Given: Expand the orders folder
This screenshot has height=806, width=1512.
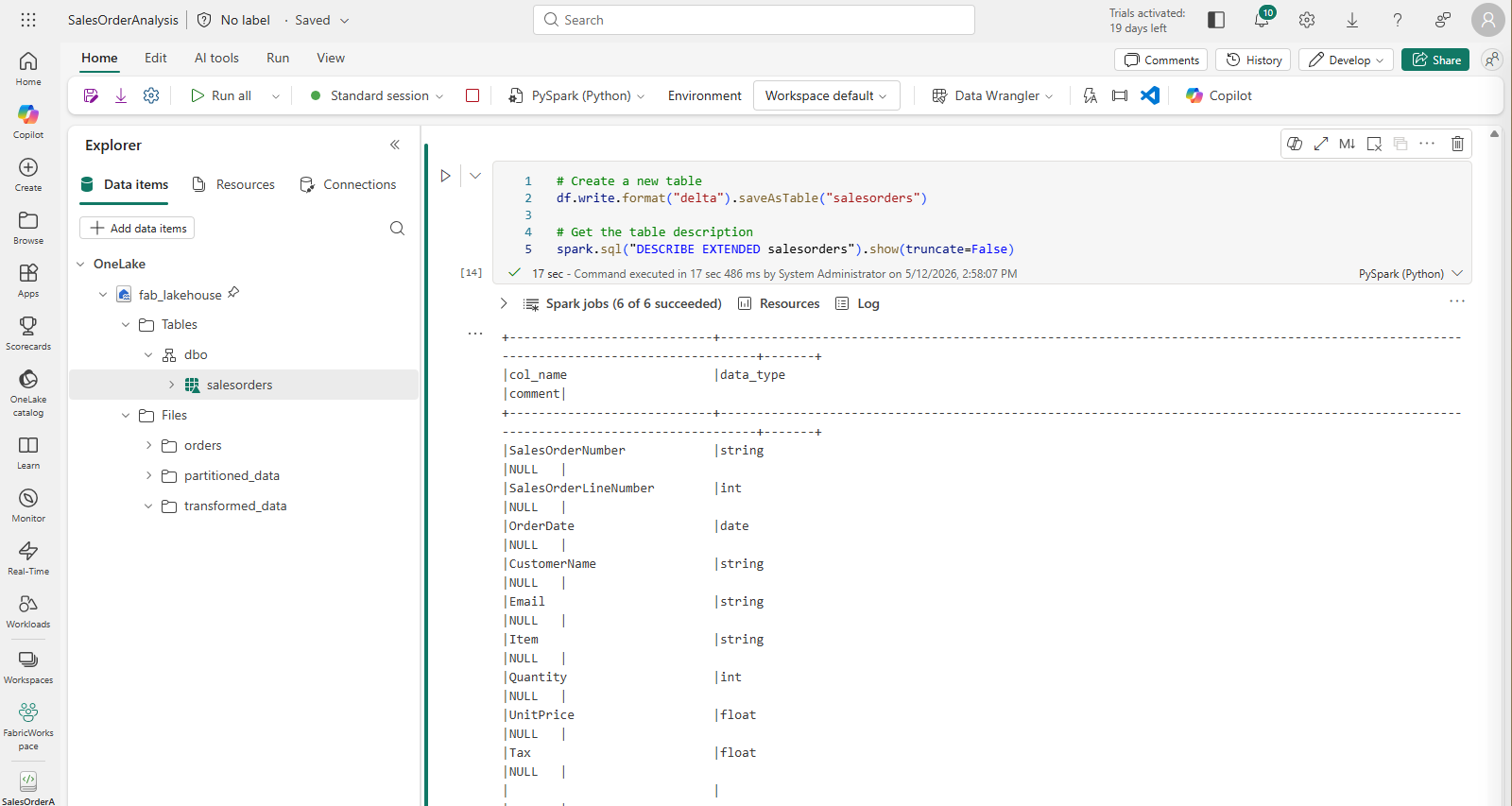Looking at the screenshot, I should [x=148, y=445].
